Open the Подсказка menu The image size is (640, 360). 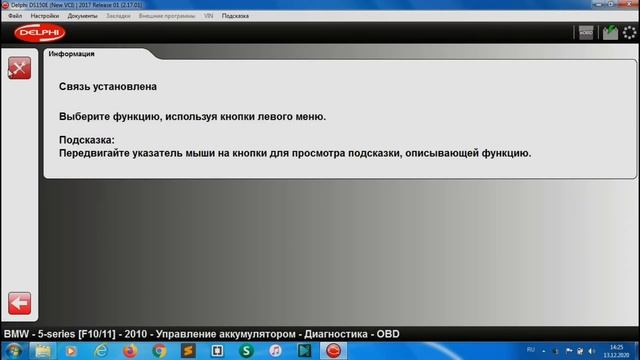pos(235,16)
